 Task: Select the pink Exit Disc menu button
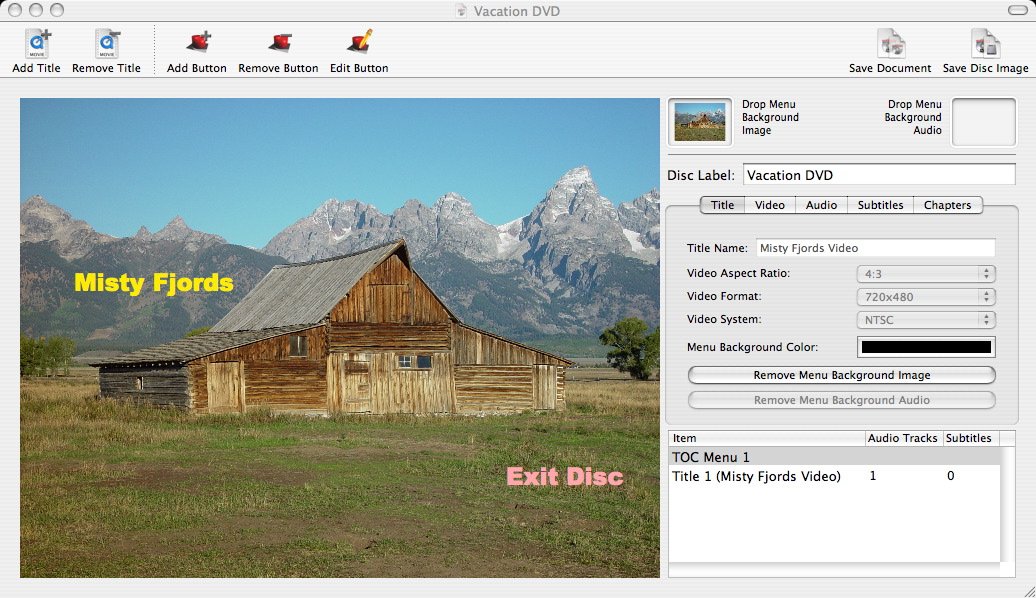point(565,476)
